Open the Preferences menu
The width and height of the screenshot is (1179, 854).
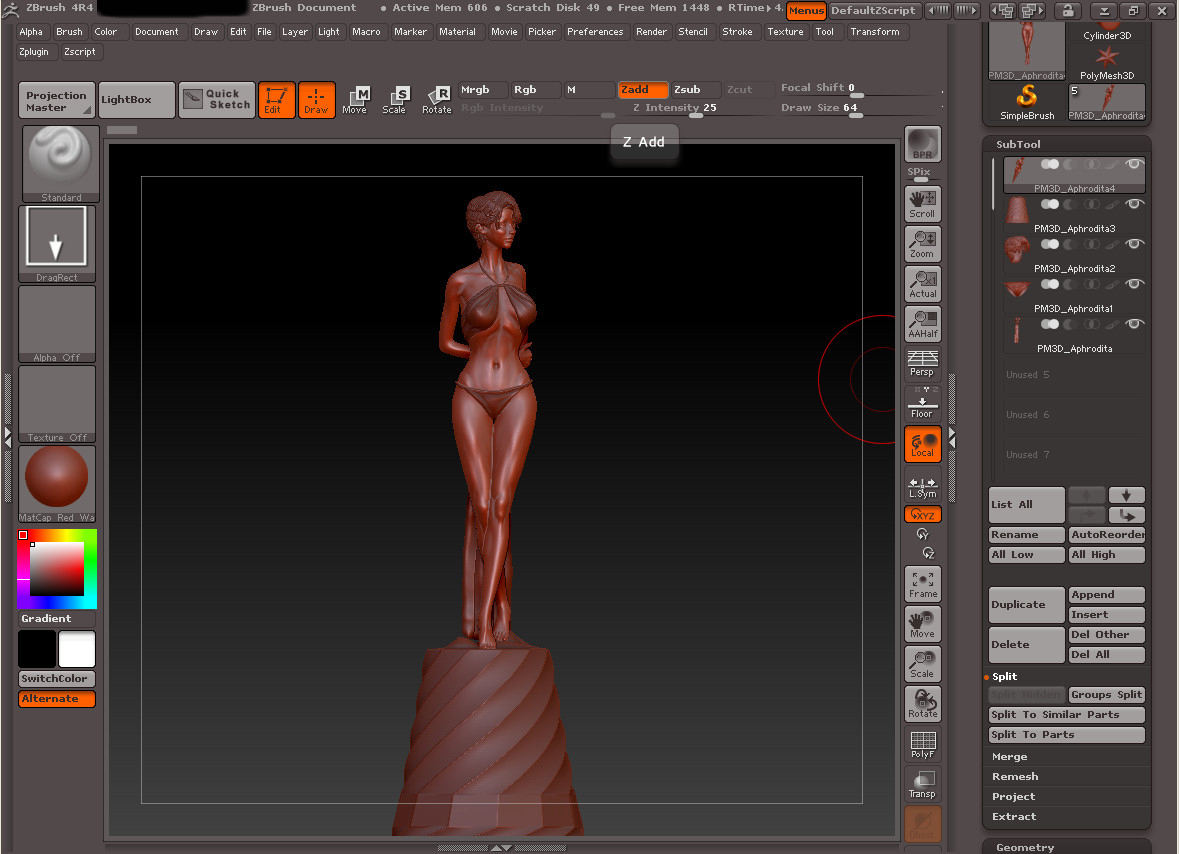(594, 32)
